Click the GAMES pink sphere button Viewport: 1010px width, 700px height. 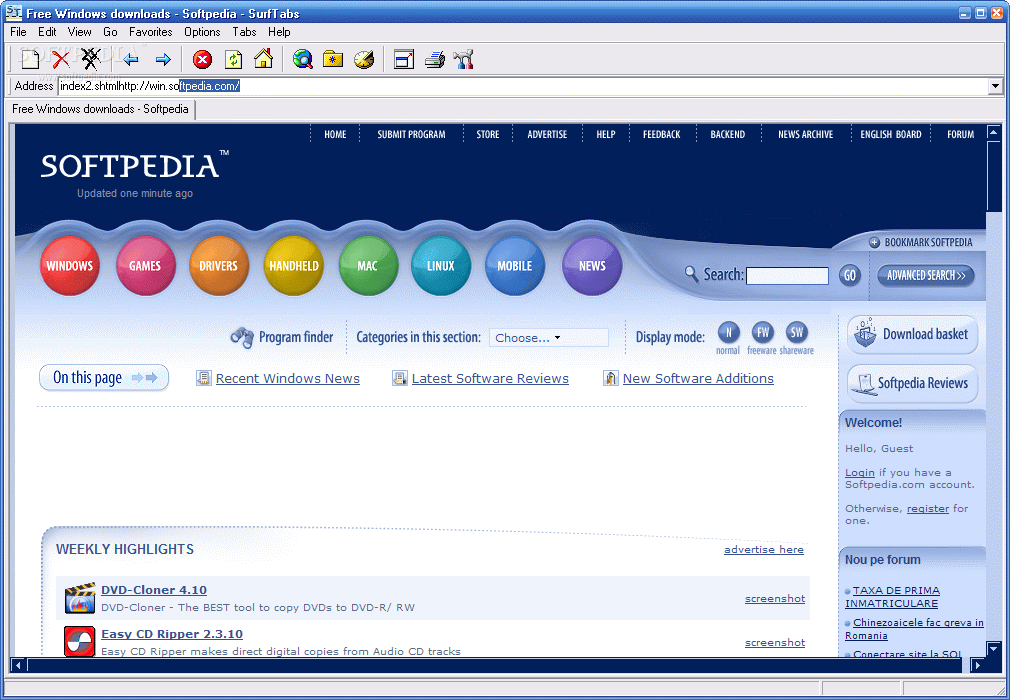145,266
